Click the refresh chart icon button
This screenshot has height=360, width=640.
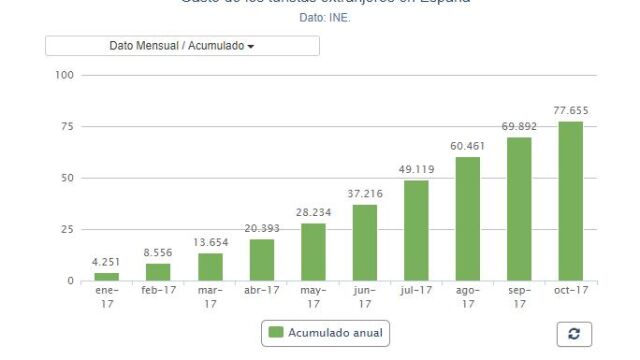574,334
